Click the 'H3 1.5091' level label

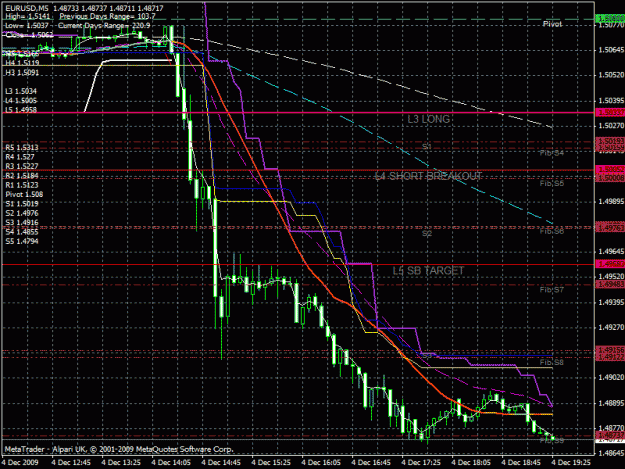(x=22, y=73)
